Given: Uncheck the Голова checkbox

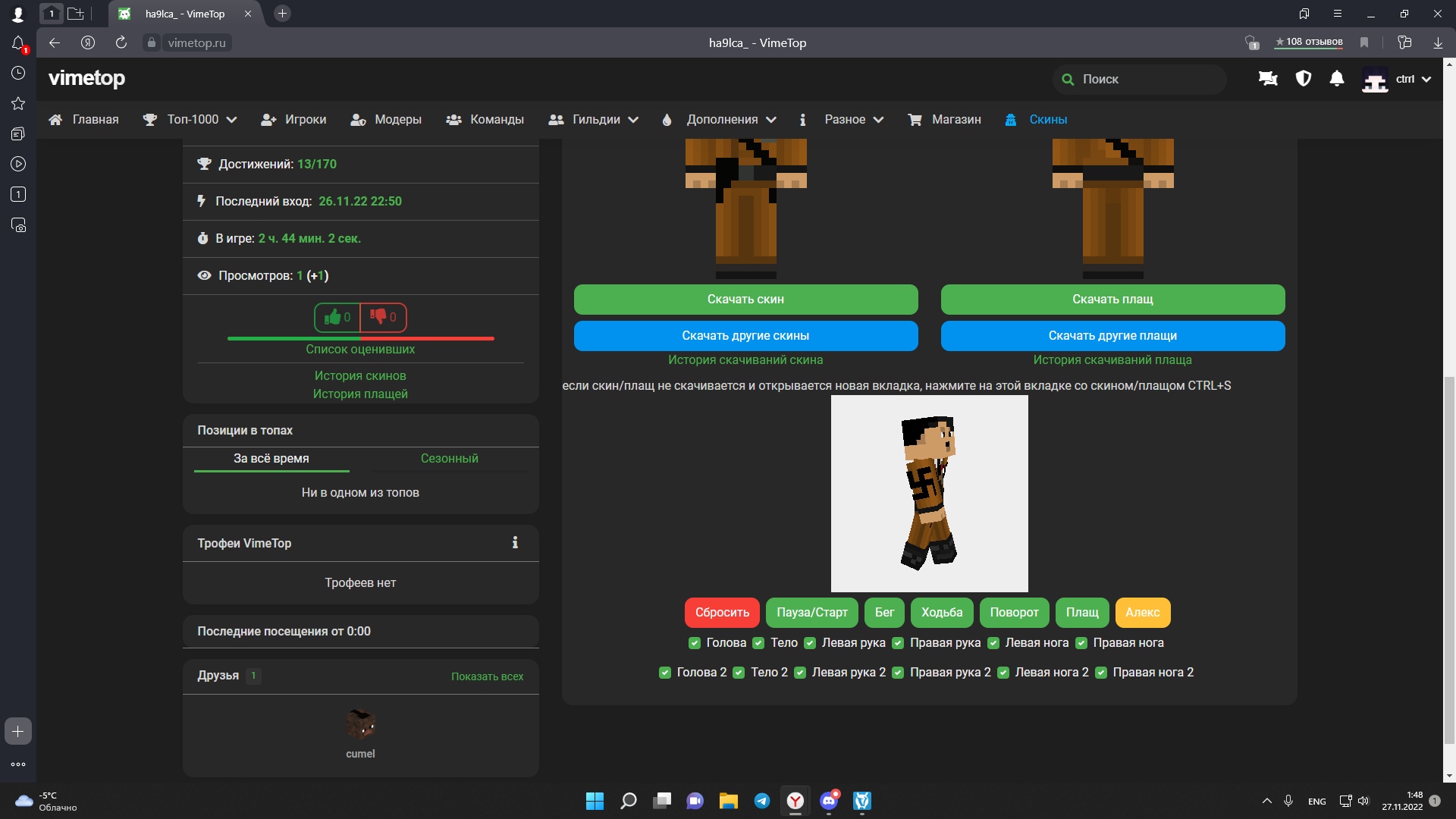Looking at the screenshot, I should click(694, 643).
